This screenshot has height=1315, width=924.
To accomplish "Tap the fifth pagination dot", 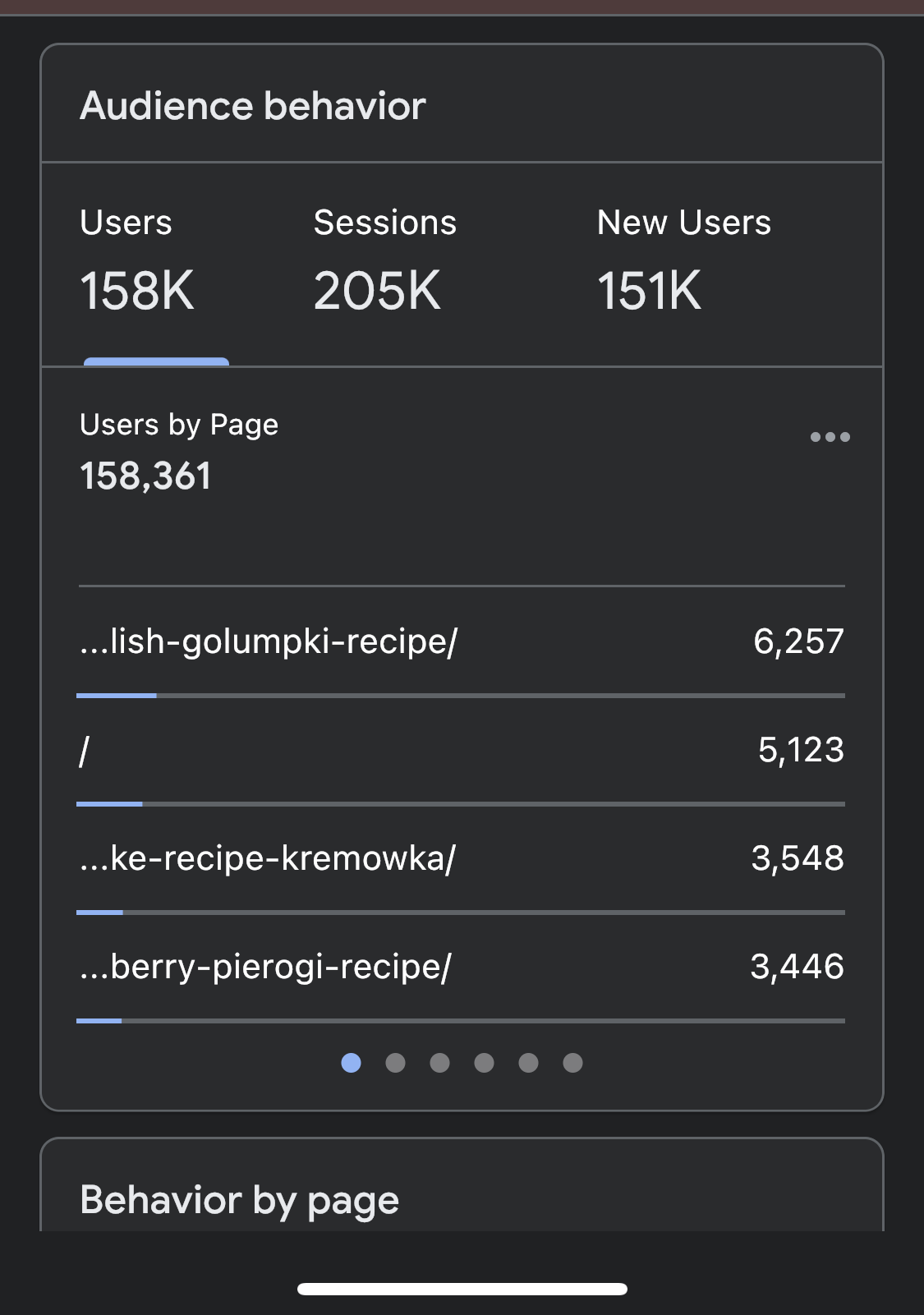I will tap(528, 1063).
